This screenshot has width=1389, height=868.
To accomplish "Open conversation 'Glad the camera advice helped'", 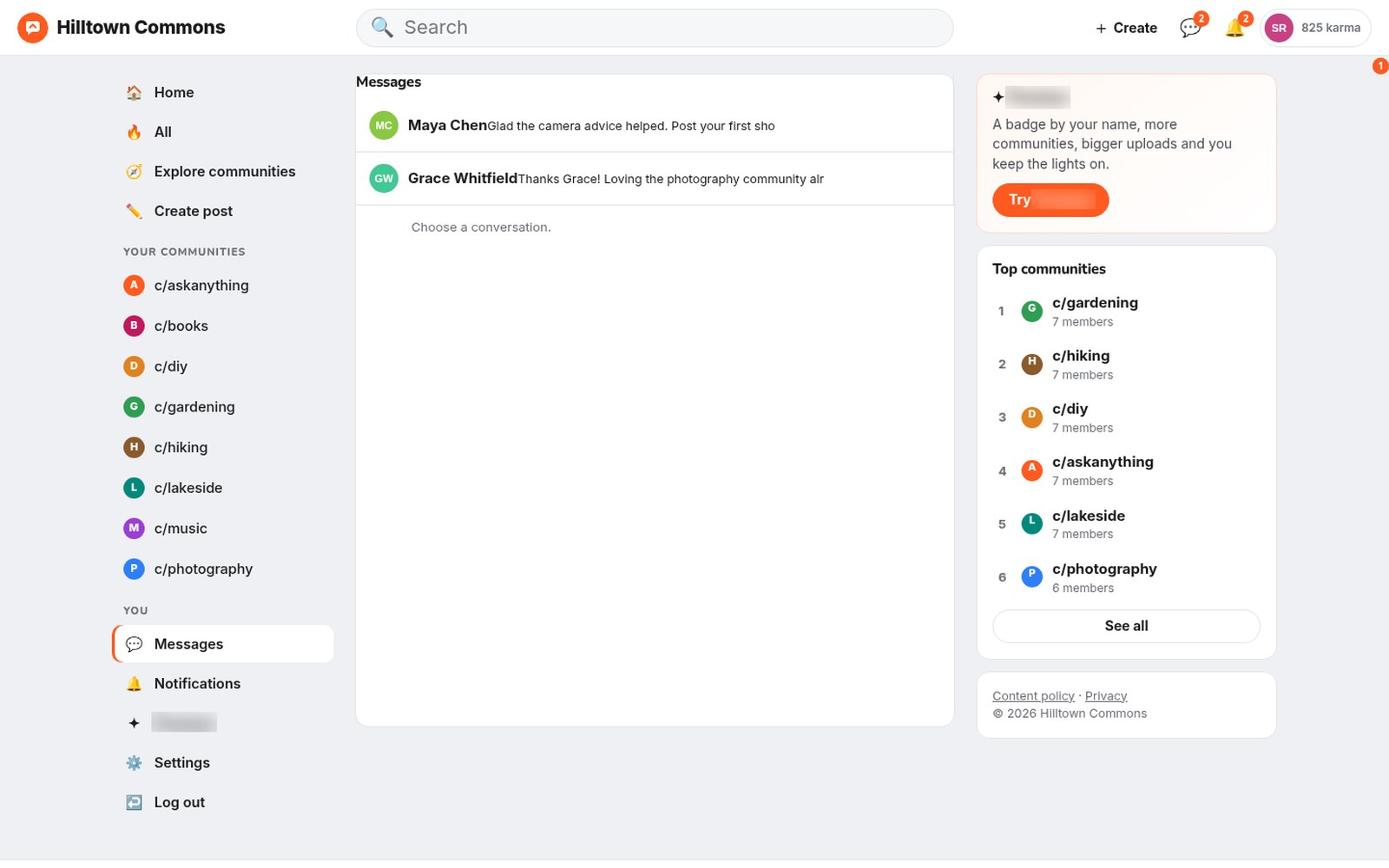I will [x=655, y=126].
